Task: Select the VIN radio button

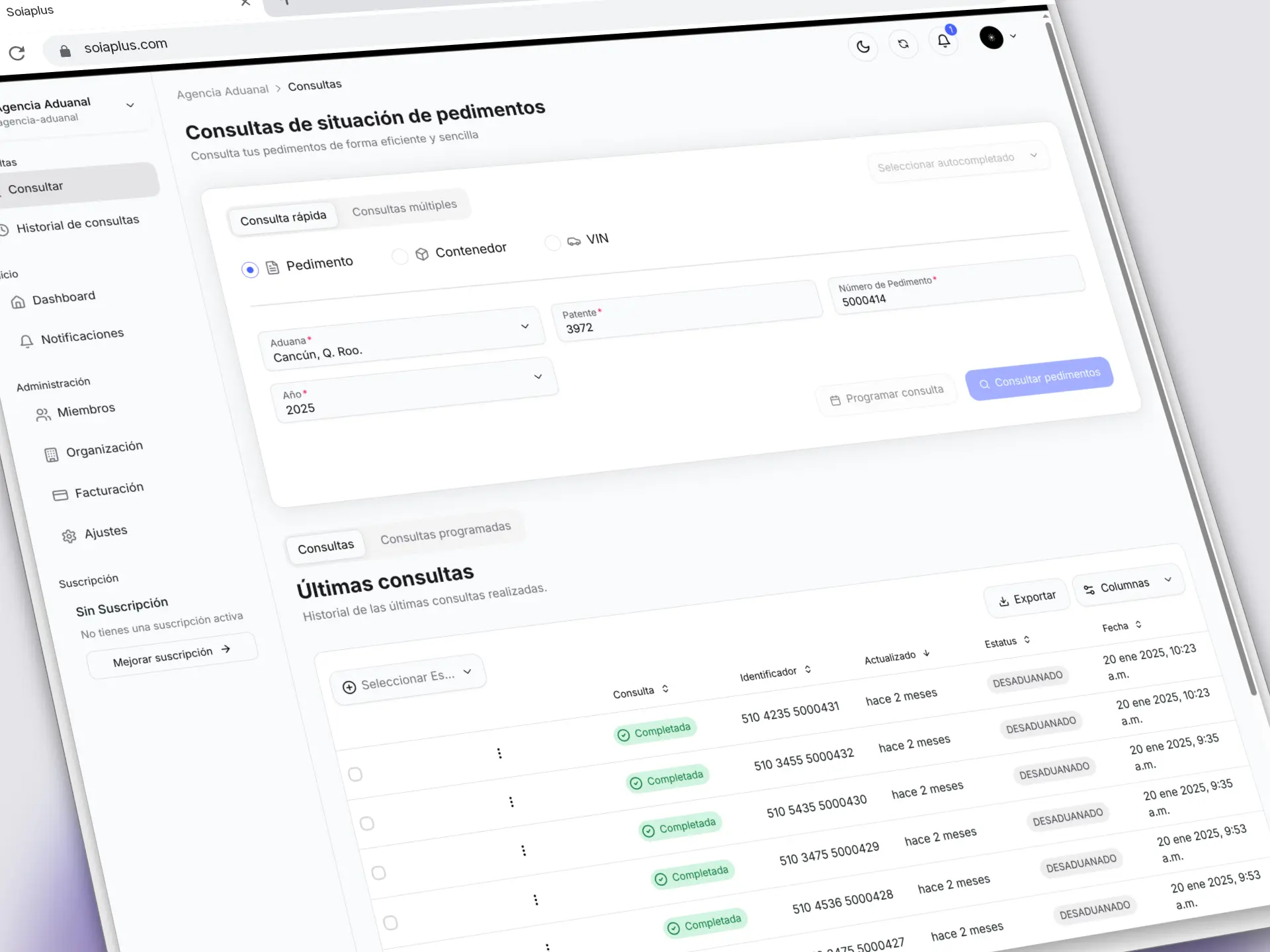Action: 552,243
